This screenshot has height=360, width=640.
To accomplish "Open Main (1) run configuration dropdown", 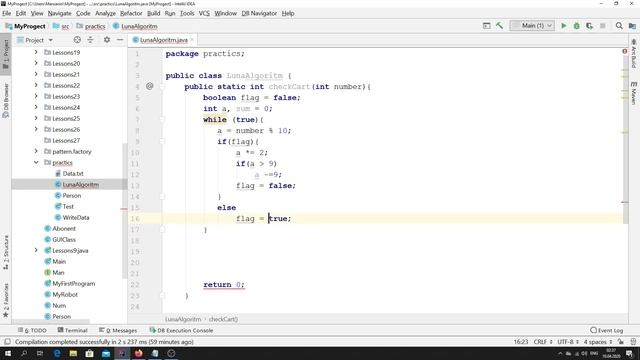I will [x=532, y=26].
